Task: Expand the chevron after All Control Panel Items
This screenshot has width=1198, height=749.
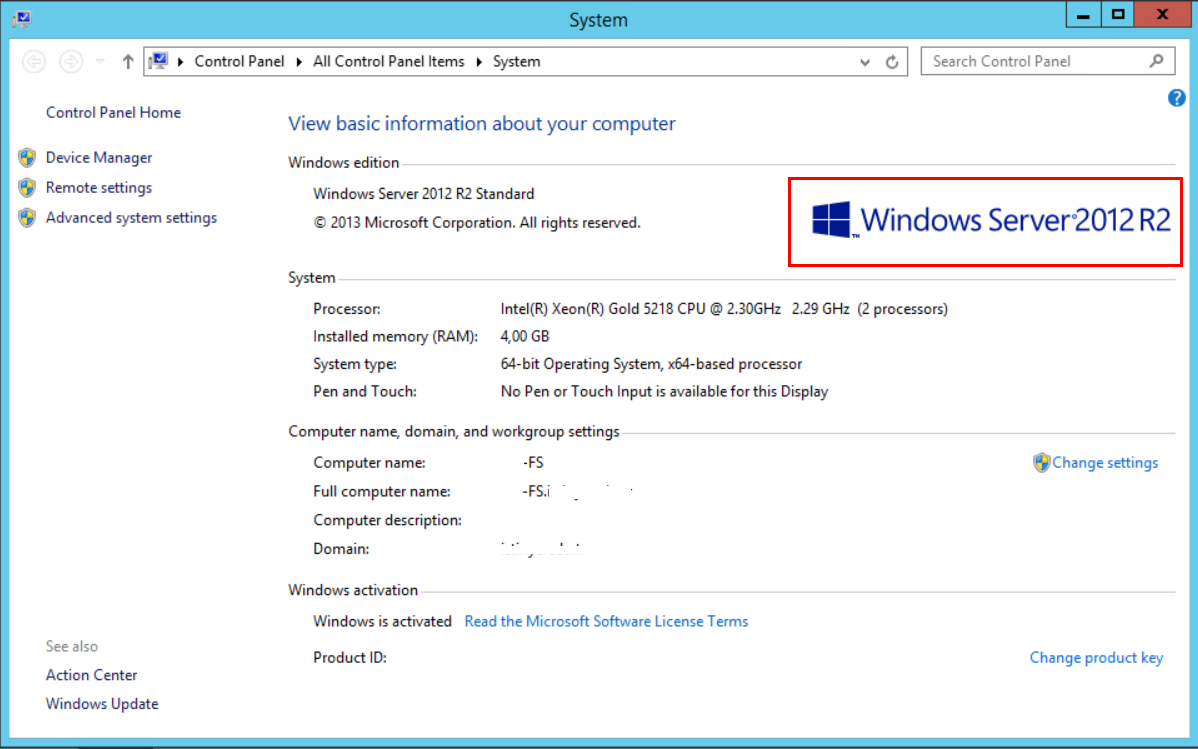Action: 479,61
